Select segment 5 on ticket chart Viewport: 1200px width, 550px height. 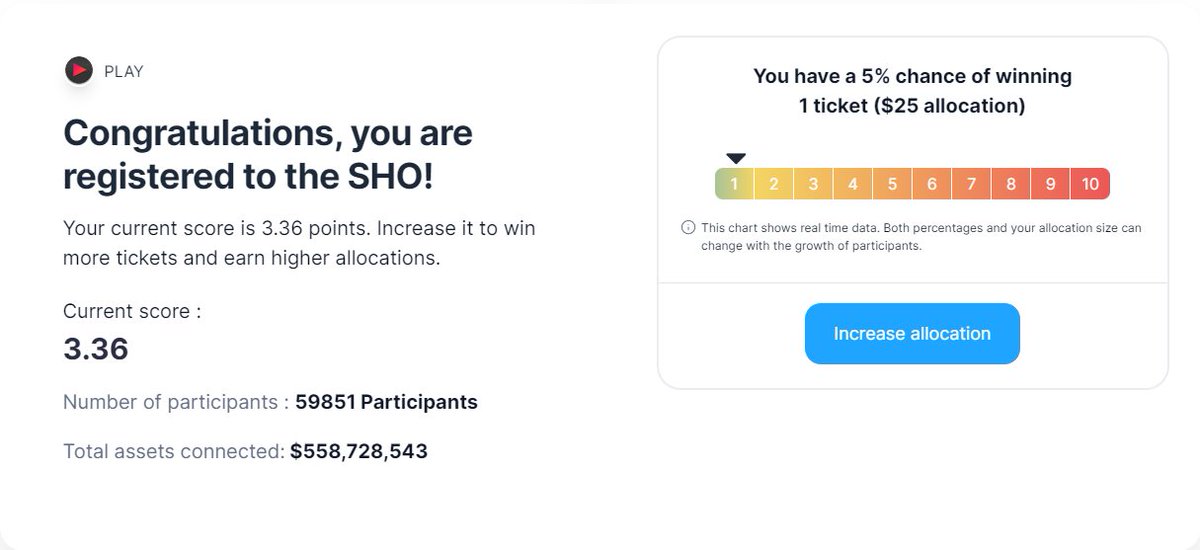point(892,184)
